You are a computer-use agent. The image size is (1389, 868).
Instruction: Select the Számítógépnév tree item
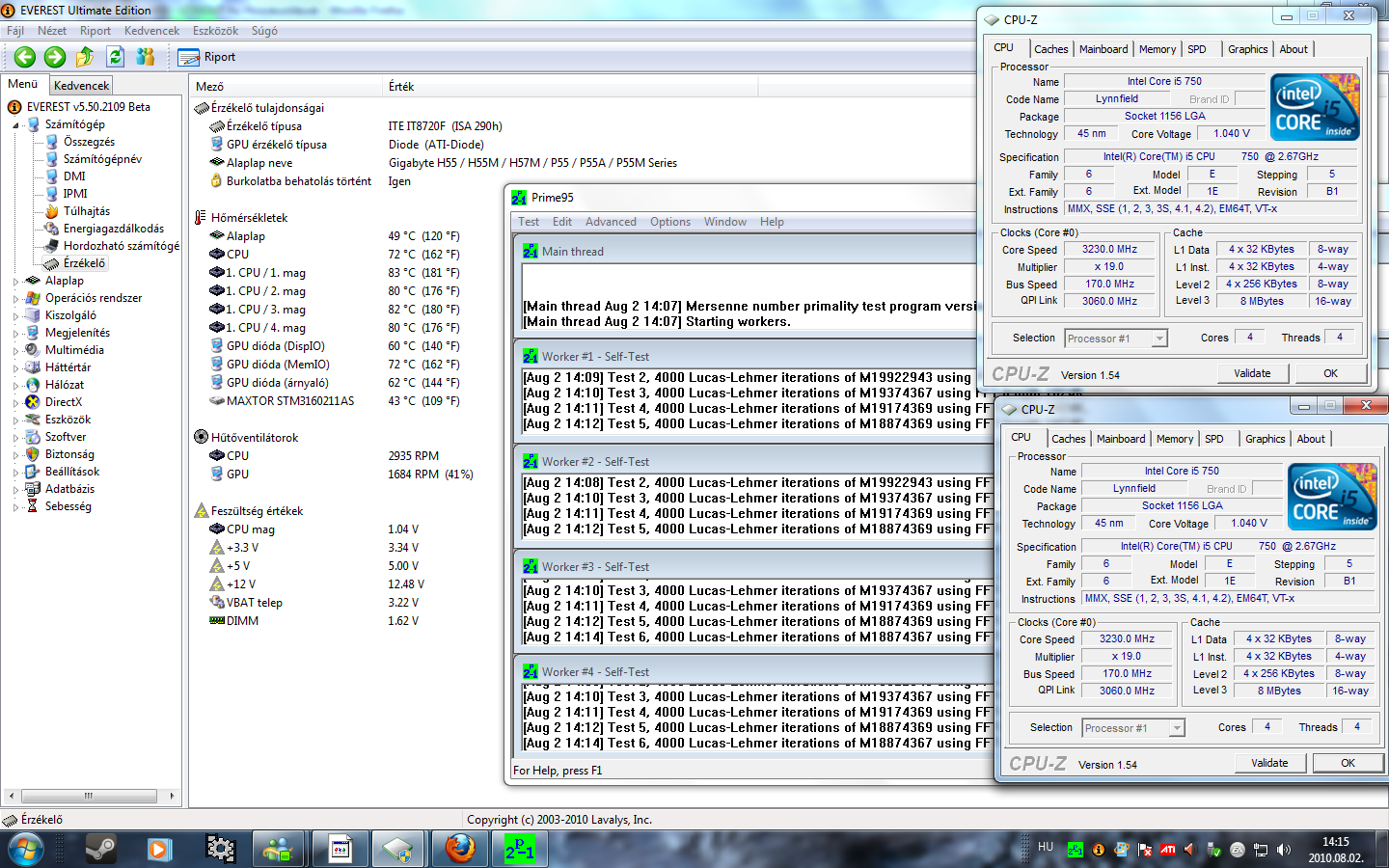click(102, 159)
